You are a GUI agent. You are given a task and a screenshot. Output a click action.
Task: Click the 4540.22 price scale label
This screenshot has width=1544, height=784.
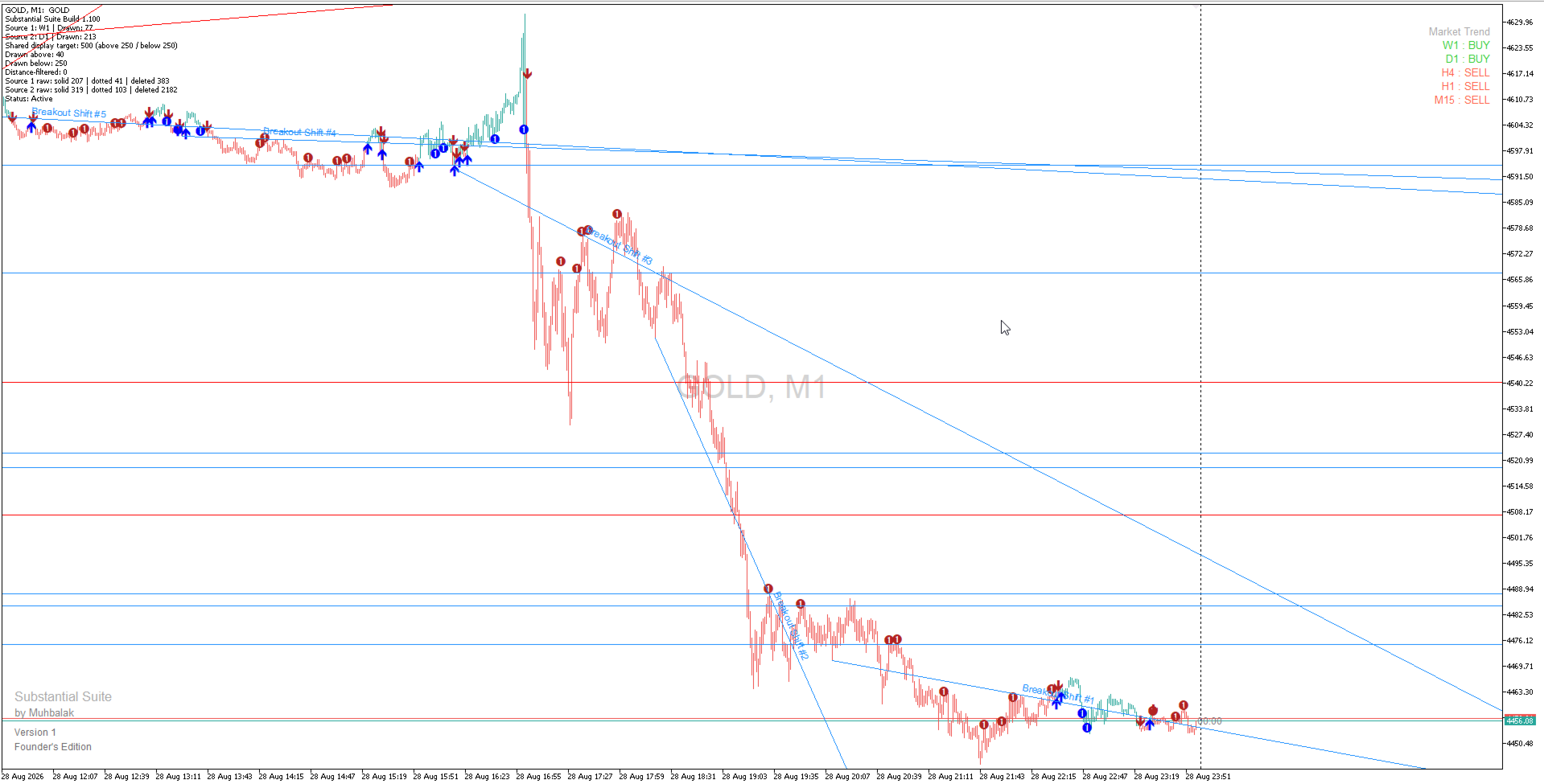[1520, 384]
